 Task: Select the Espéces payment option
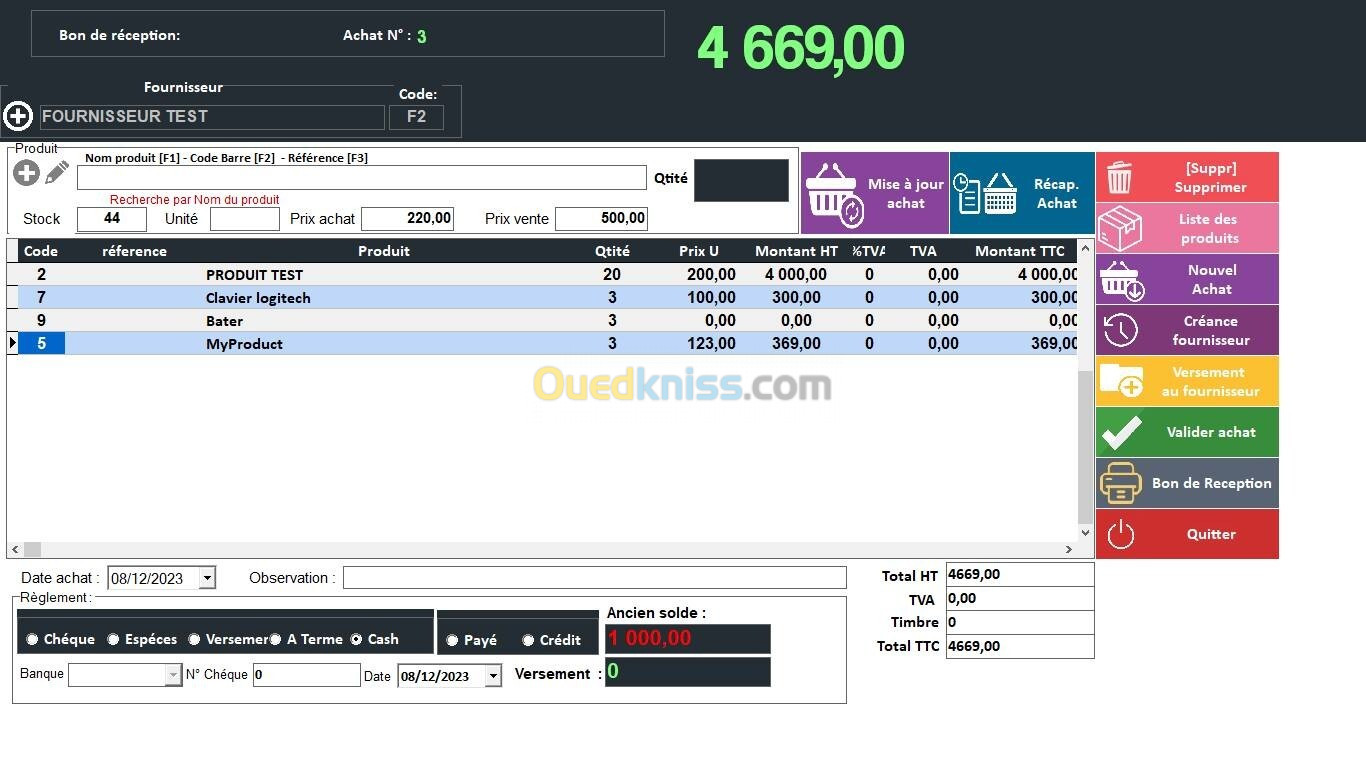113,639
